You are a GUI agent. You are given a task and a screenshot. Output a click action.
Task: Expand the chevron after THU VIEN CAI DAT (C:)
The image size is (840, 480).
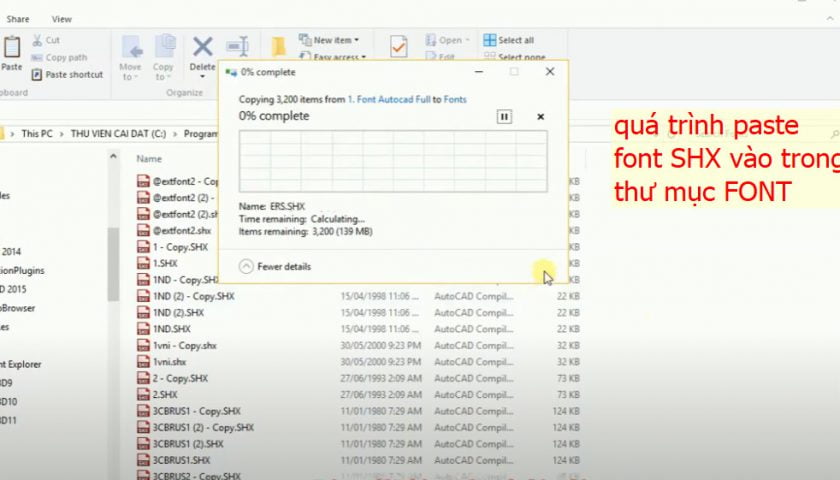coord(175,134)
